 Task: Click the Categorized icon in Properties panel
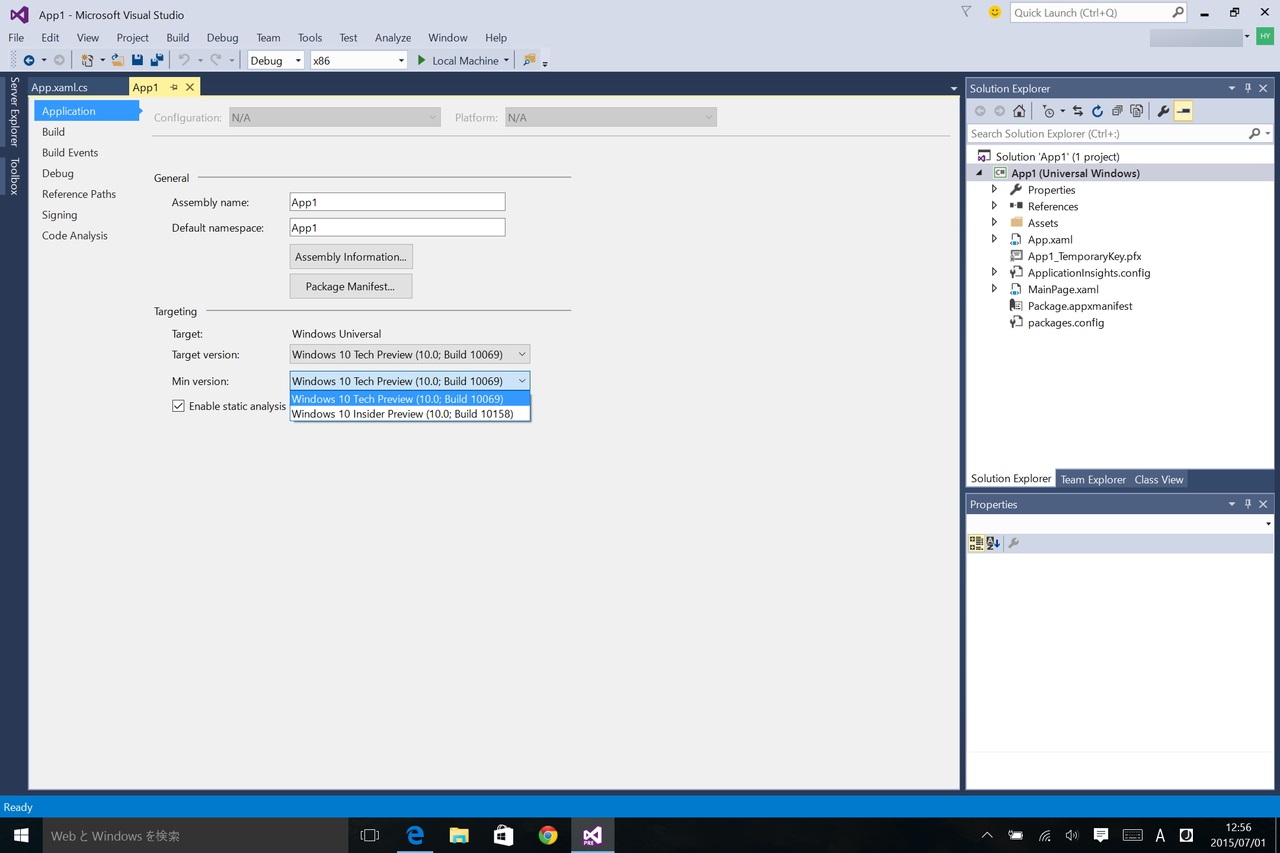pos(976,543)
